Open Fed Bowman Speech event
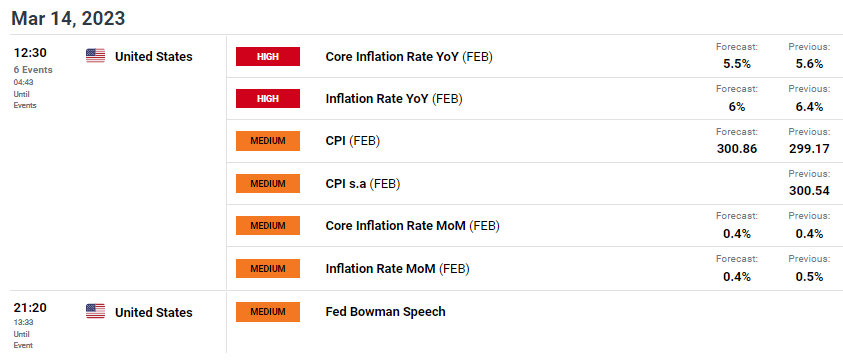843x363 pixels. click(x=385, y=311)
